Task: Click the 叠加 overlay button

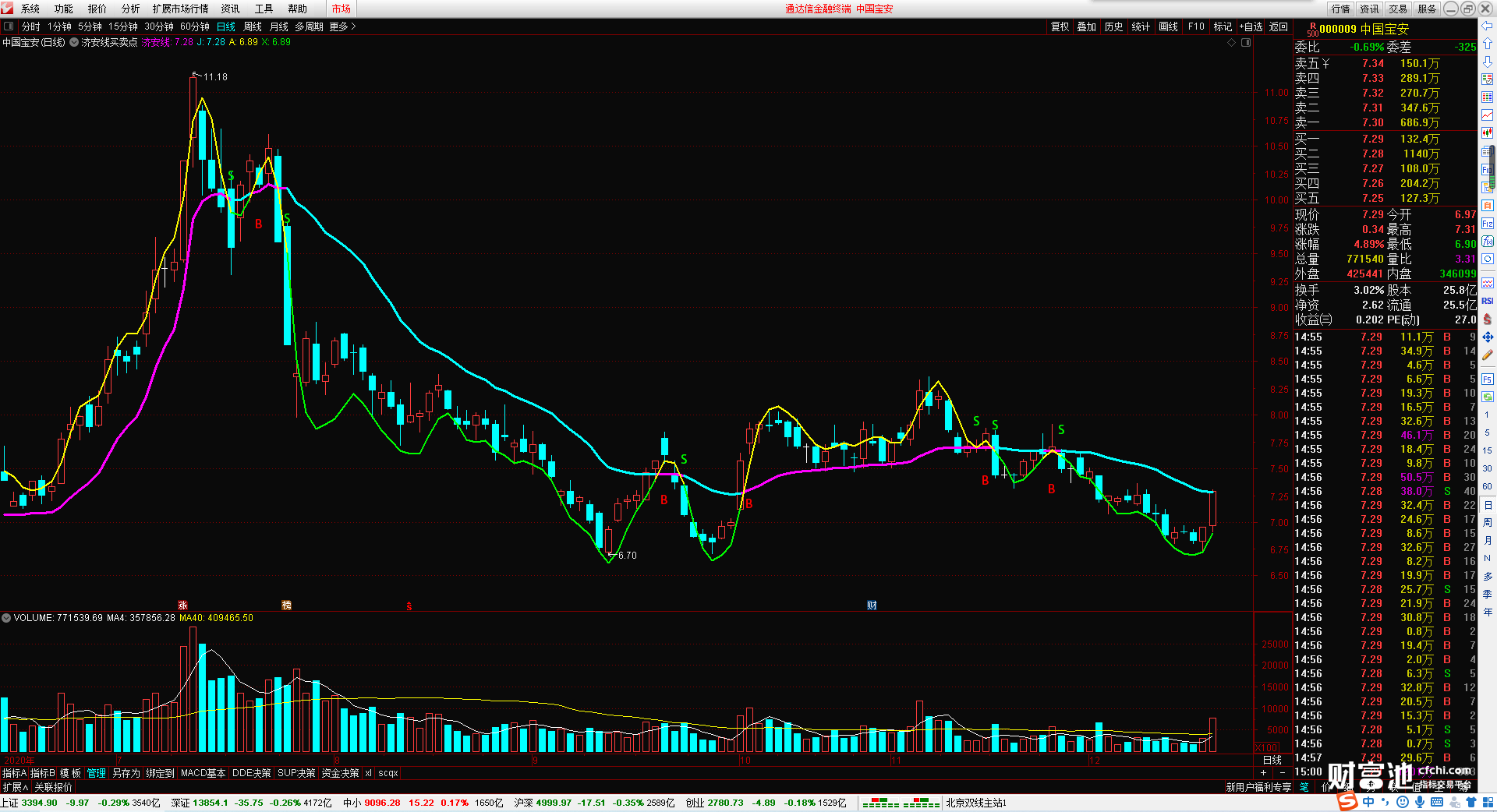Action: coord(1086,26)
